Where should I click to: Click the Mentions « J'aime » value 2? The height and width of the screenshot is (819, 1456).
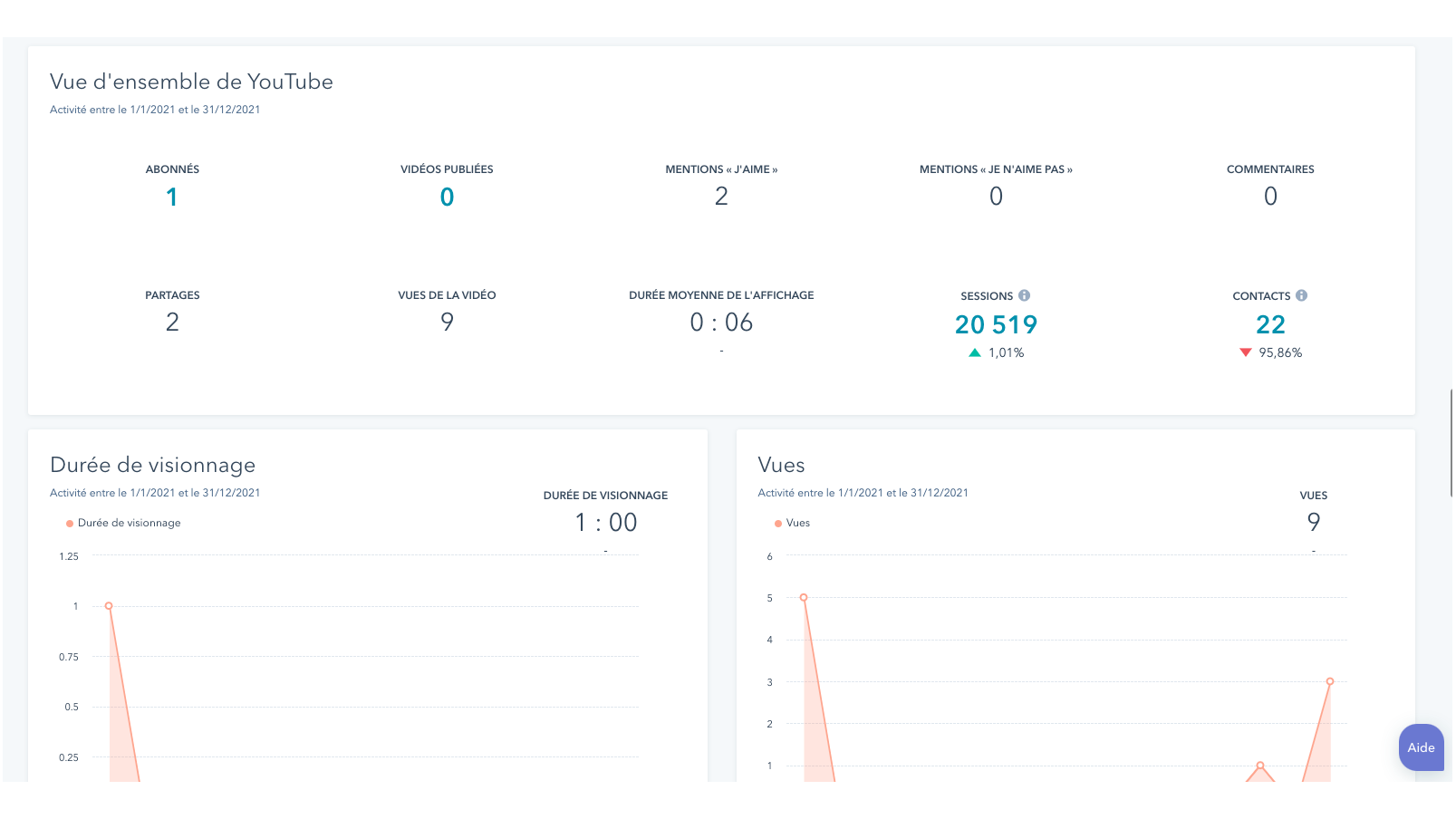721,196
